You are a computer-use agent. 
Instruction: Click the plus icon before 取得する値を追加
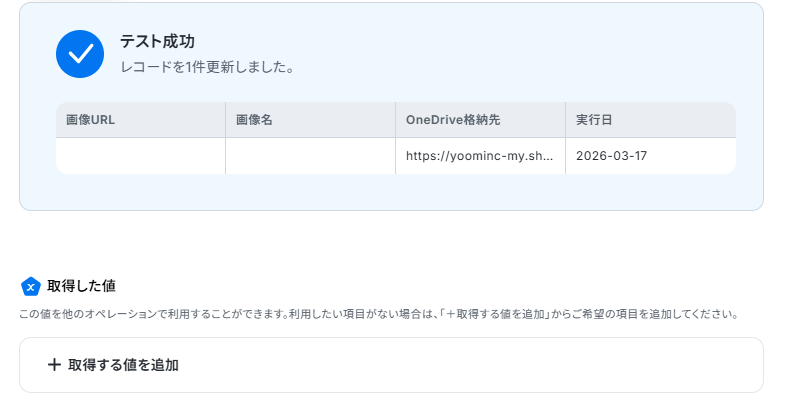point(54,365)
